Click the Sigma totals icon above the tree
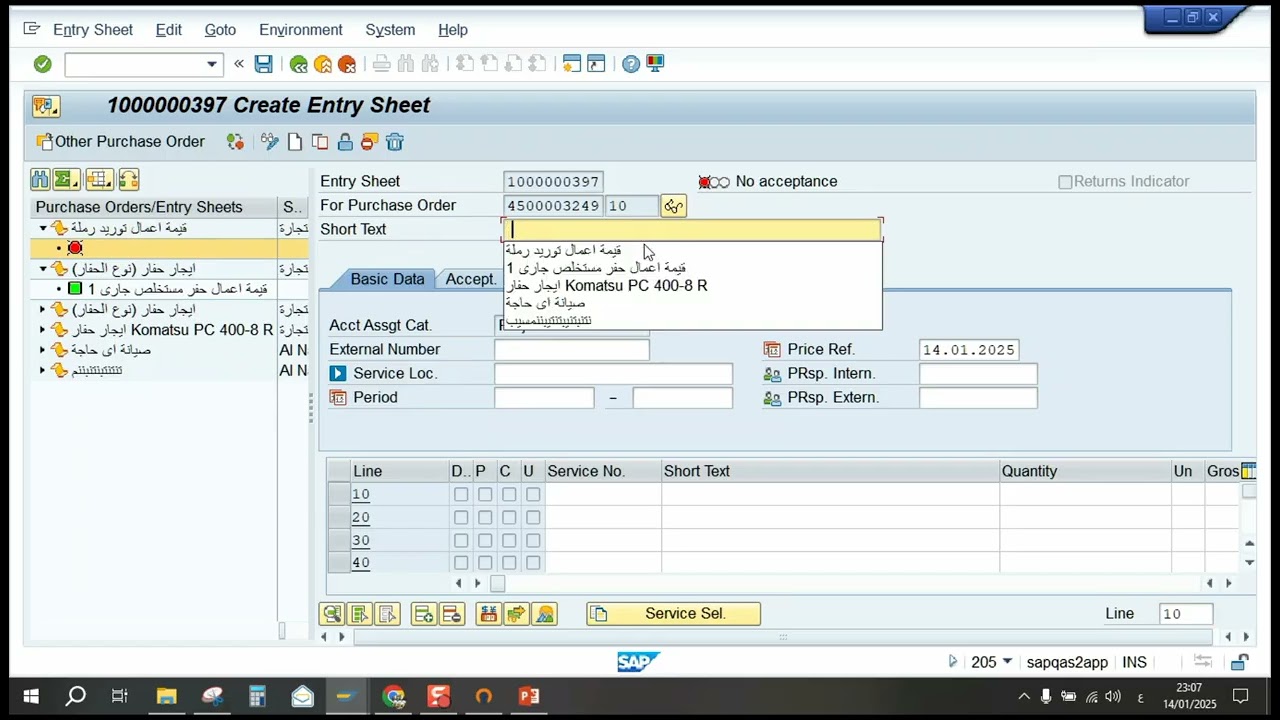This screenshot has width=1280, height=720. point(66,180)
